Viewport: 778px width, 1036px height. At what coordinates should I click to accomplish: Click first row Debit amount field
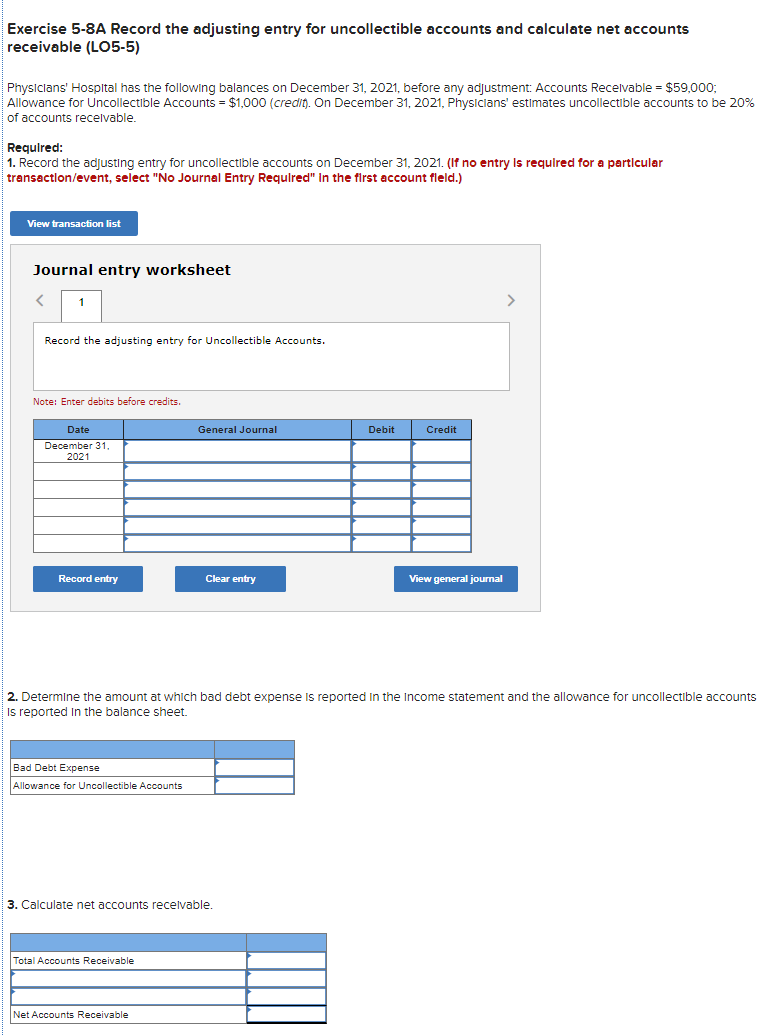tap(382, 451)
